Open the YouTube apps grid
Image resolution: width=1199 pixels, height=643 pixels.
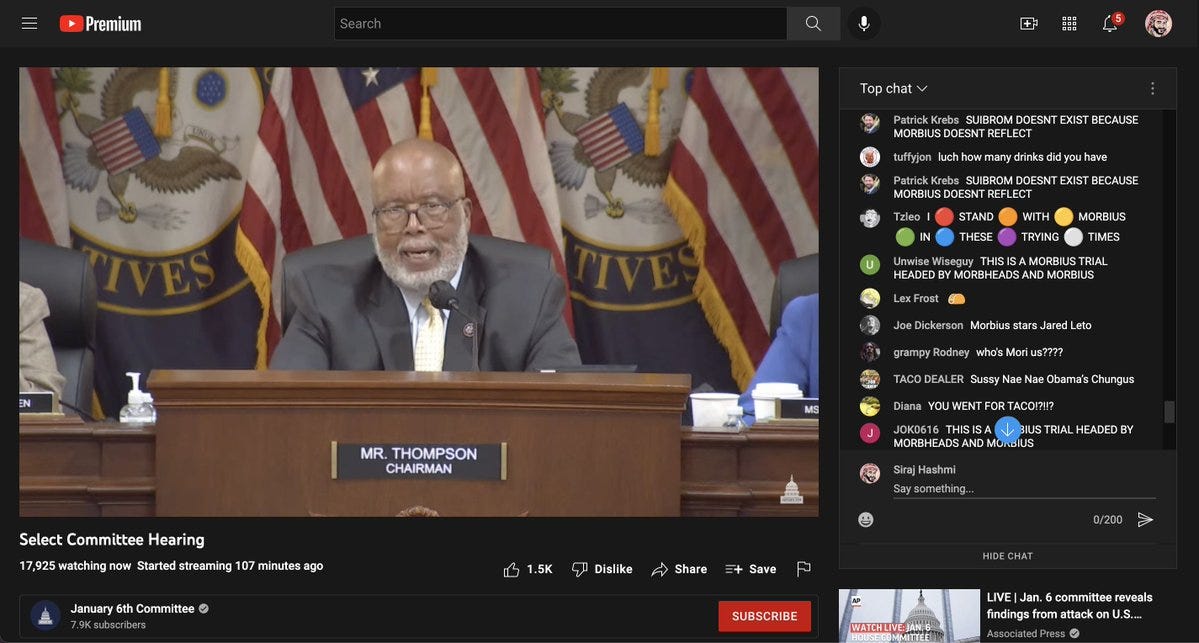click(x=1069, y=24)
